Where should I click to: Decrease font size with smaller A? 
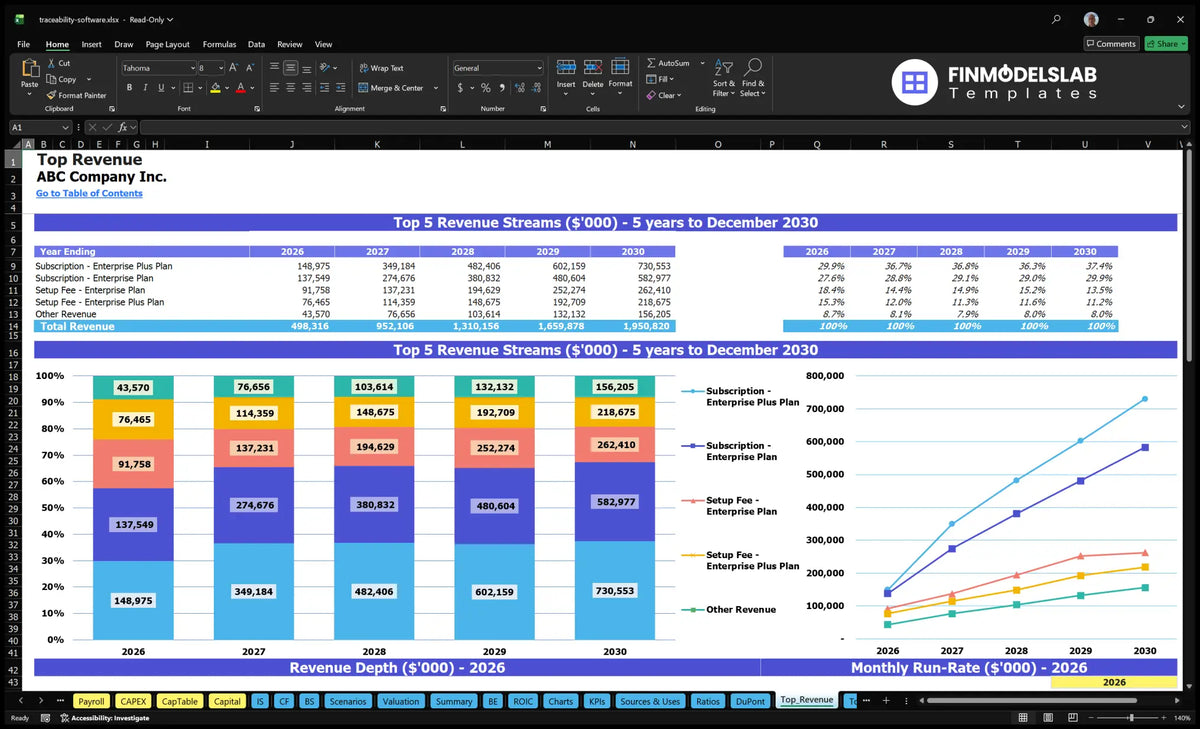coord(249,68)
